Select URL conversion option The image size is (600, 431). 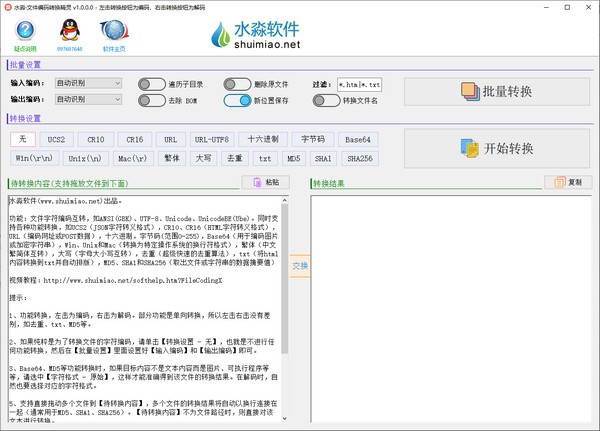[x=171, y=139]
